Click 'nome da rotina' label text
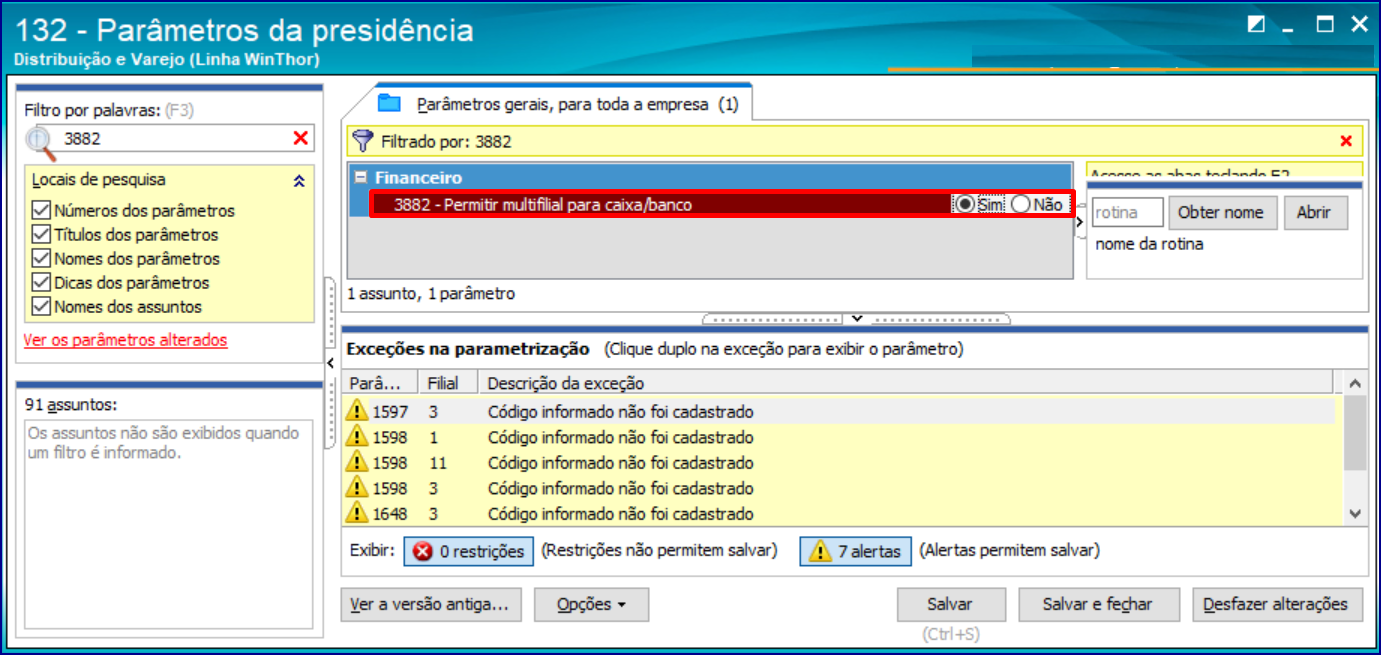Screen dimensions: 1381x655 click(x=1149, y=244)
